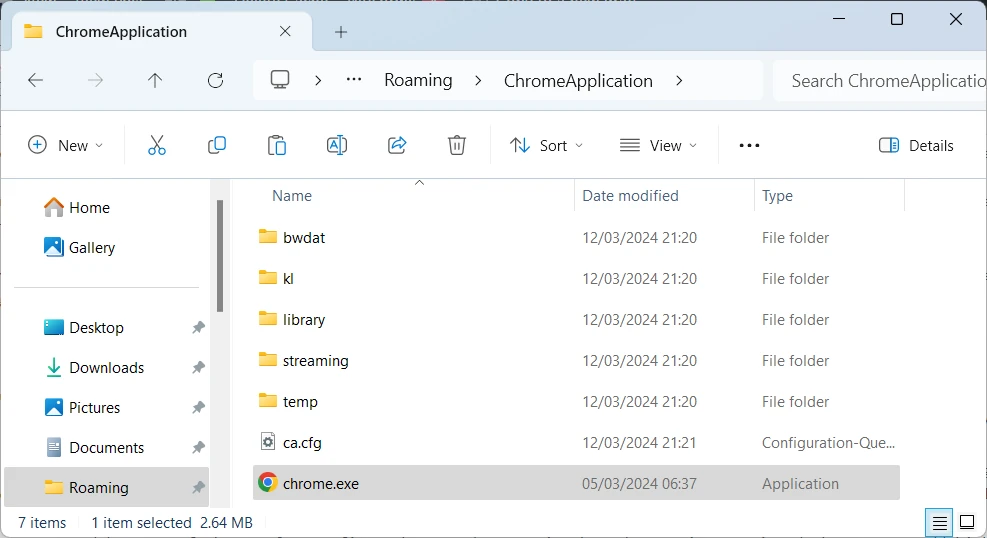Viewport: 987px width, 538px height.
Task: Expand chevron after This PC icon
Action: point(318,81)
